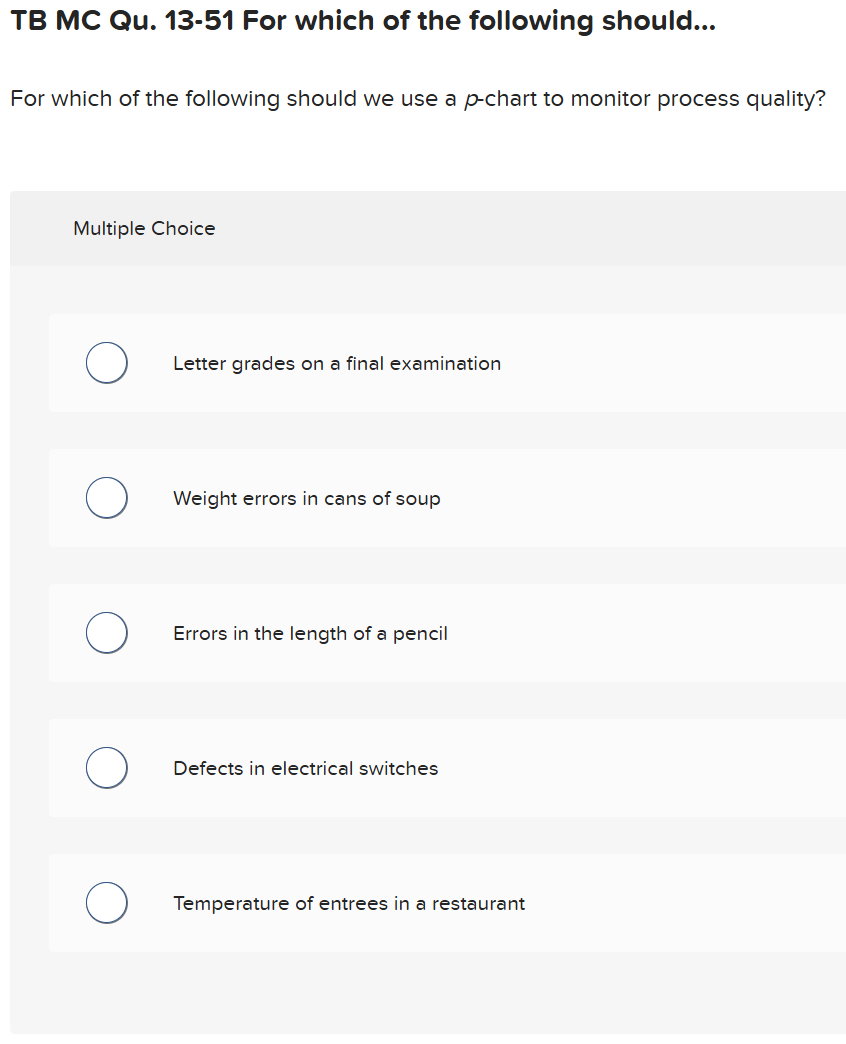Click 'For which of the following' in question body
846x1044 pixels.
144,100
